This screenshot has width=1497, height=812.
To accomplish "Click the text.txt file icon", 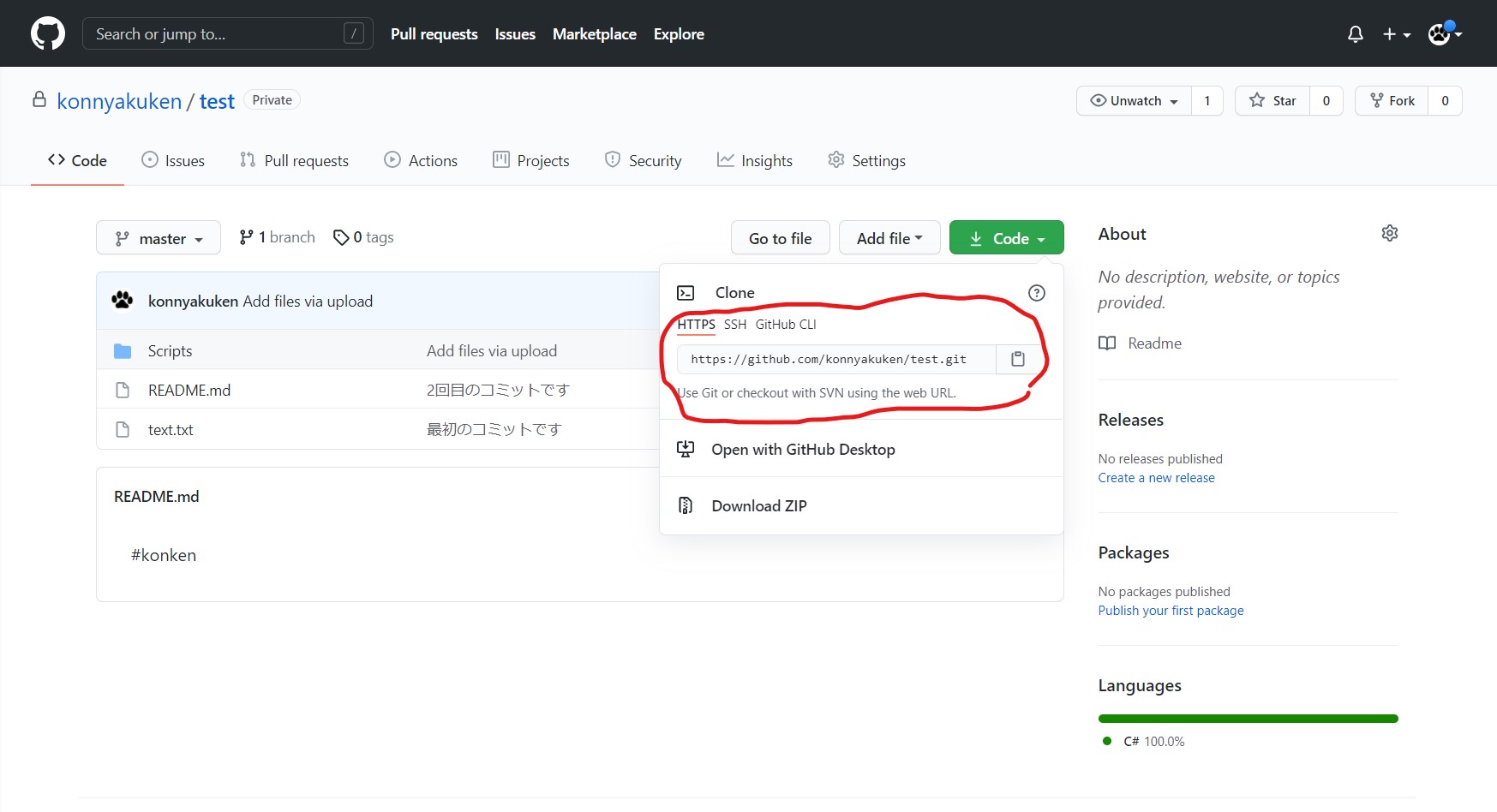I will [123, 430].
